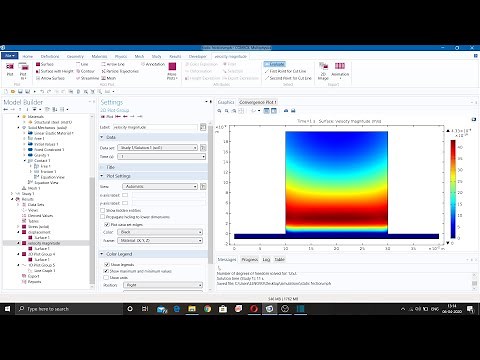Click the Evaluate button
Viewport: 480px width, 360px height.
point(275,64)
